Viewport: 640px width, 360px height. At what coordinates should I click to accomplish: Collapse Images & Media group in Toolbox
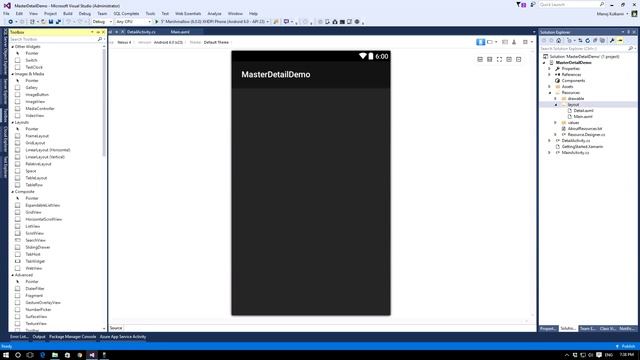click(x=13, y=74)
